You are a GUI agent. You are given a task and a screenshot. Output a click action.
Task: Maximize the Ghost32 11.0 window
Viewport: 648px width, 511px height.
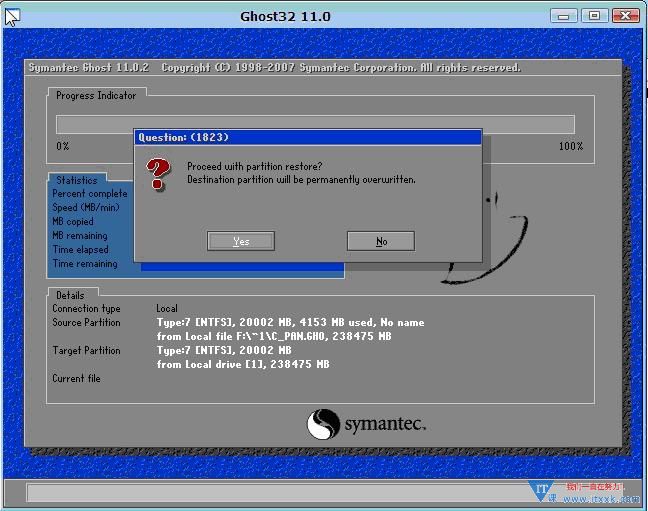tap(594, 16)
